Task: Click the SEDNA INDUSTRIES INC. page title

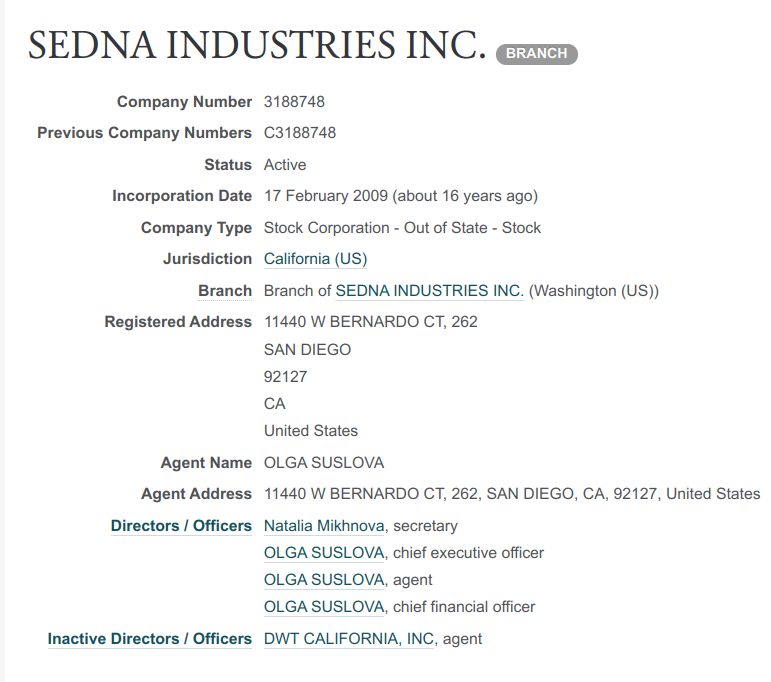Action: click(257, 45)
